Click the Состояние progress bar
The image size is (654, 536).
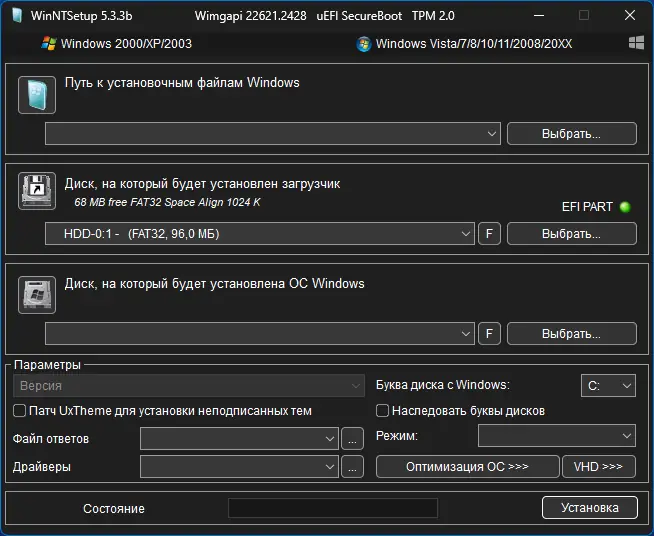point(333,508)
